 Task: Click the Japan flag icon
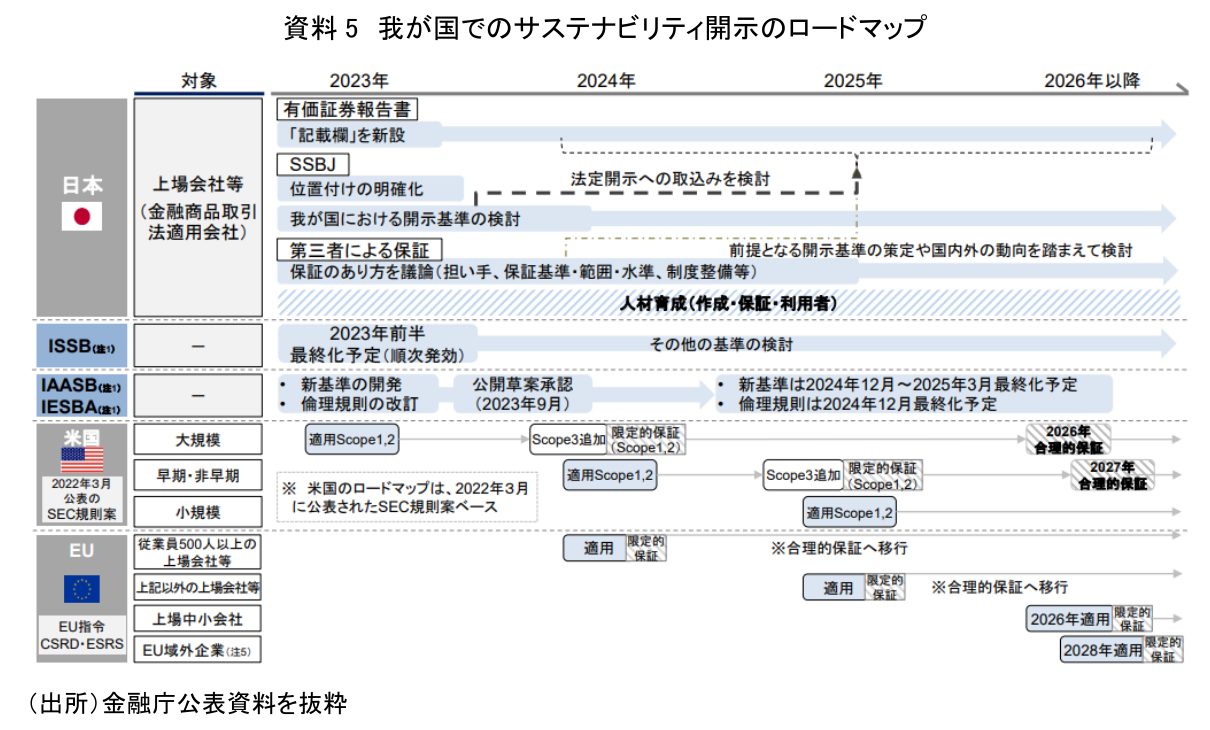point(82,216)
